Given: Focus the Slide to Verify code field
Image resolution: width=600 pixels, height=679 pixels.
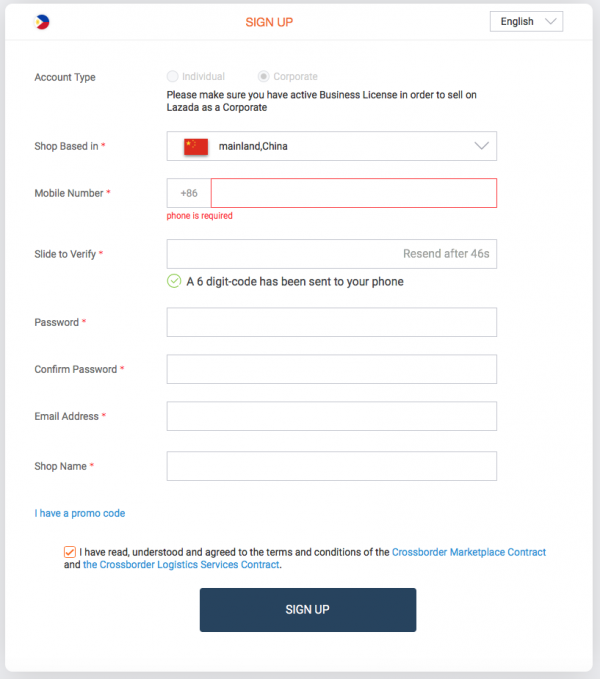Looking at the screenshot, I should [332, 254].
